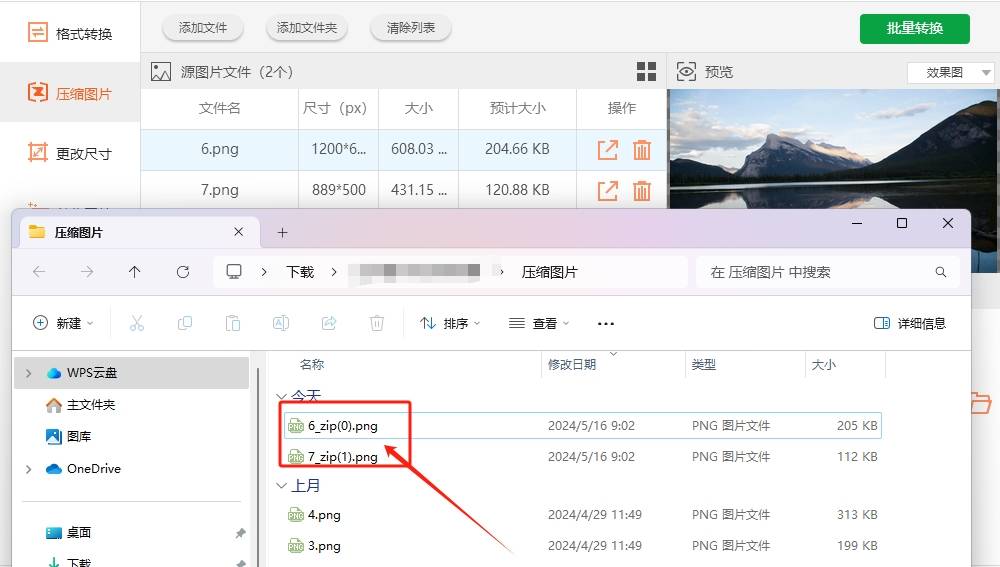This screenshot has height=567, width=1000.
Task: Click the preview eye icon next to 预览
Action: point(686,71)
